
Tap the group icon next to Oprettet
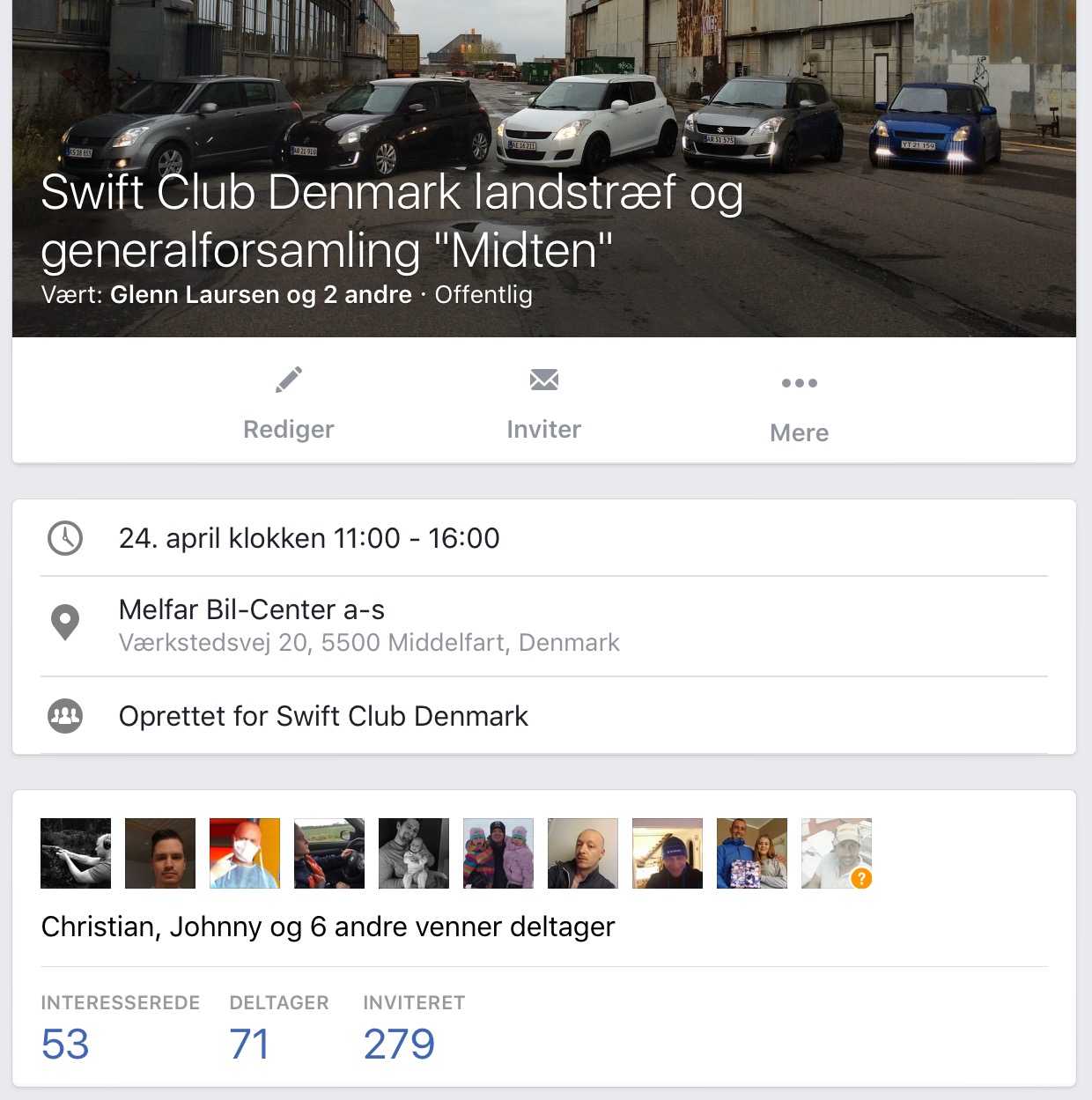click(65, 716)
